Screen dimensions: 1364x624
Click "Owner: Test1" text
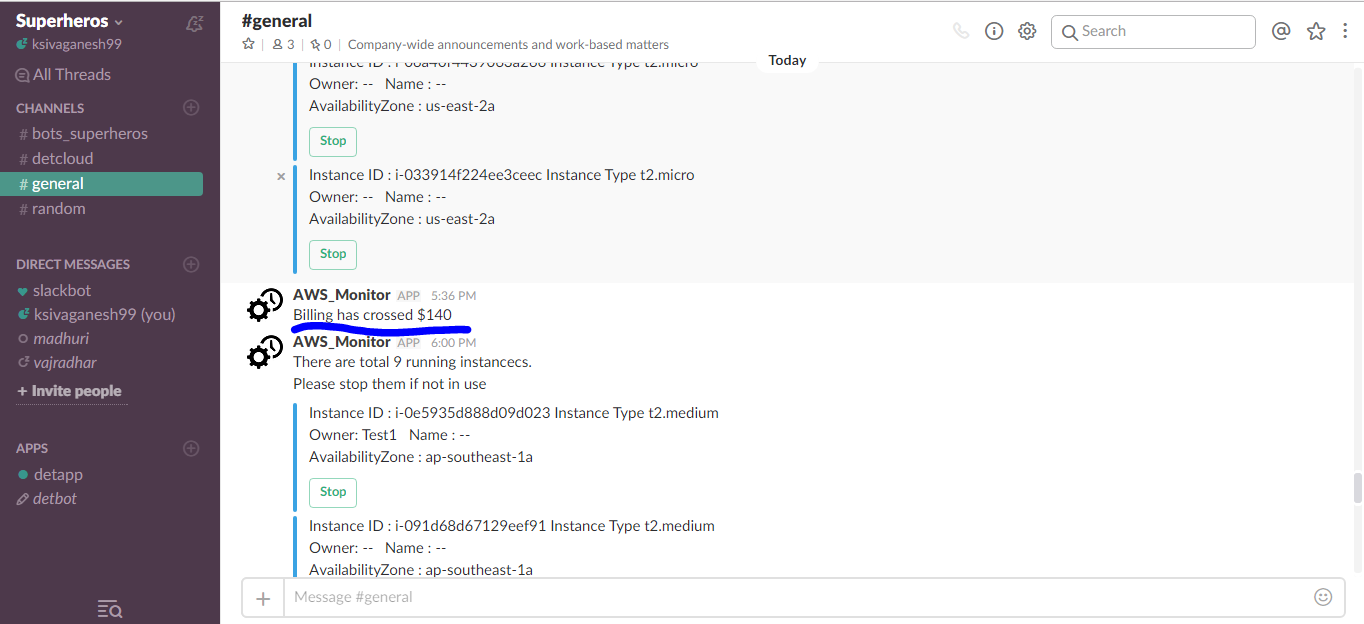[353, 435]
